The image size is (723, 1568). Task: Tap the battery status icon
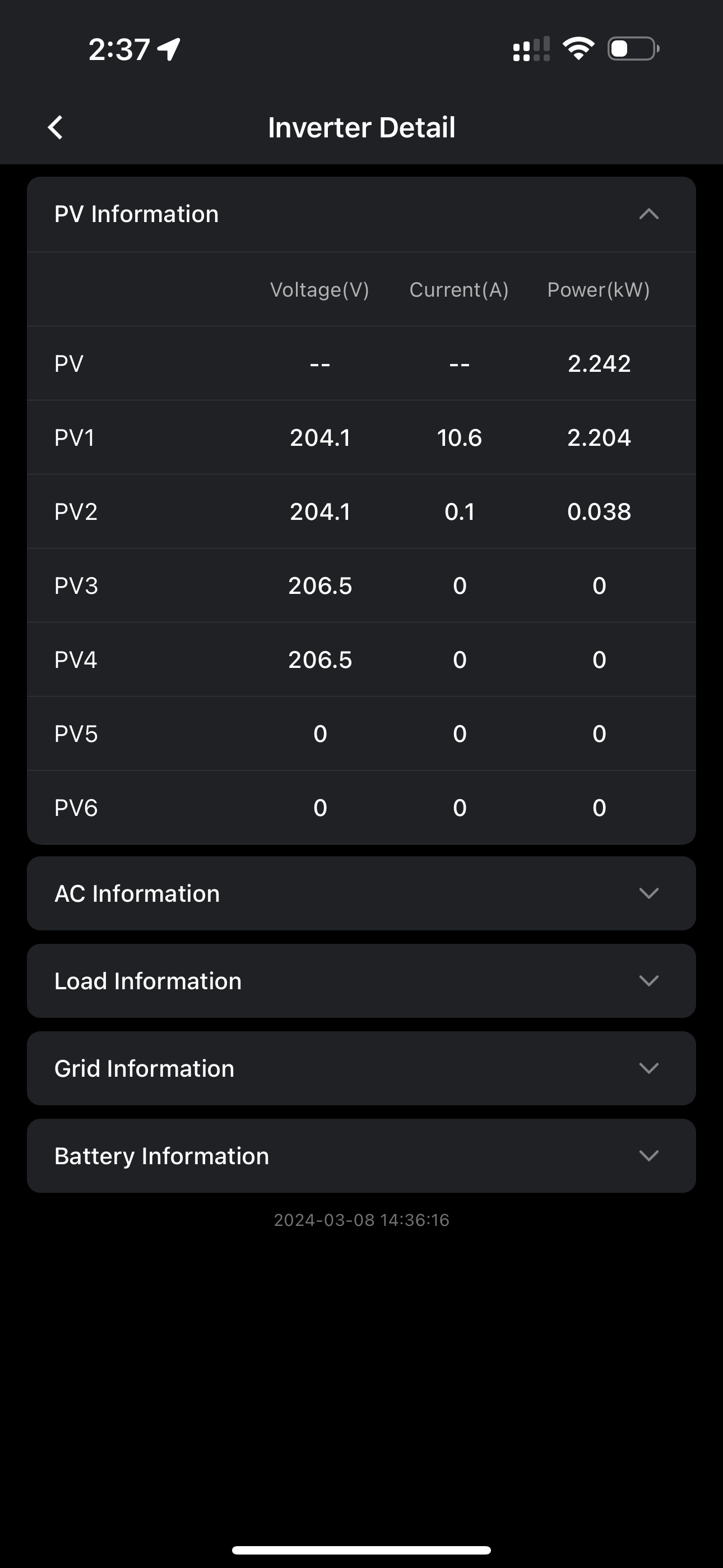tap(633, 49)
